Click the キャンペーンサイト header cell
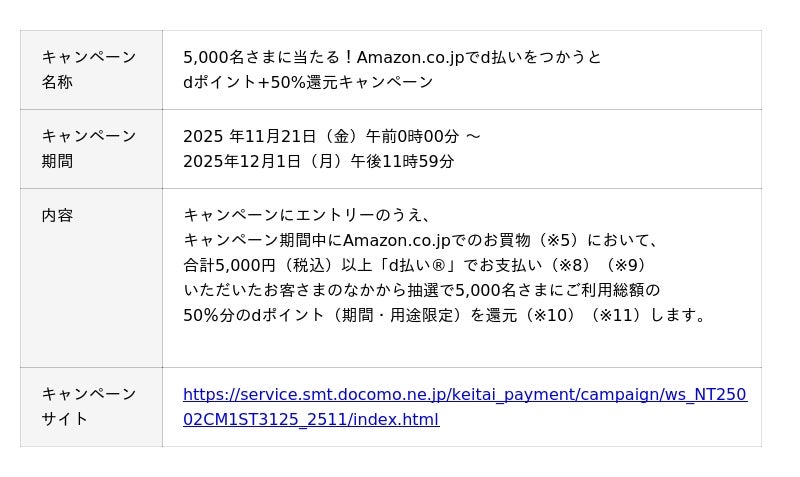Image resolution: width=800 pixels, height=477 pixels. [90, 406]
